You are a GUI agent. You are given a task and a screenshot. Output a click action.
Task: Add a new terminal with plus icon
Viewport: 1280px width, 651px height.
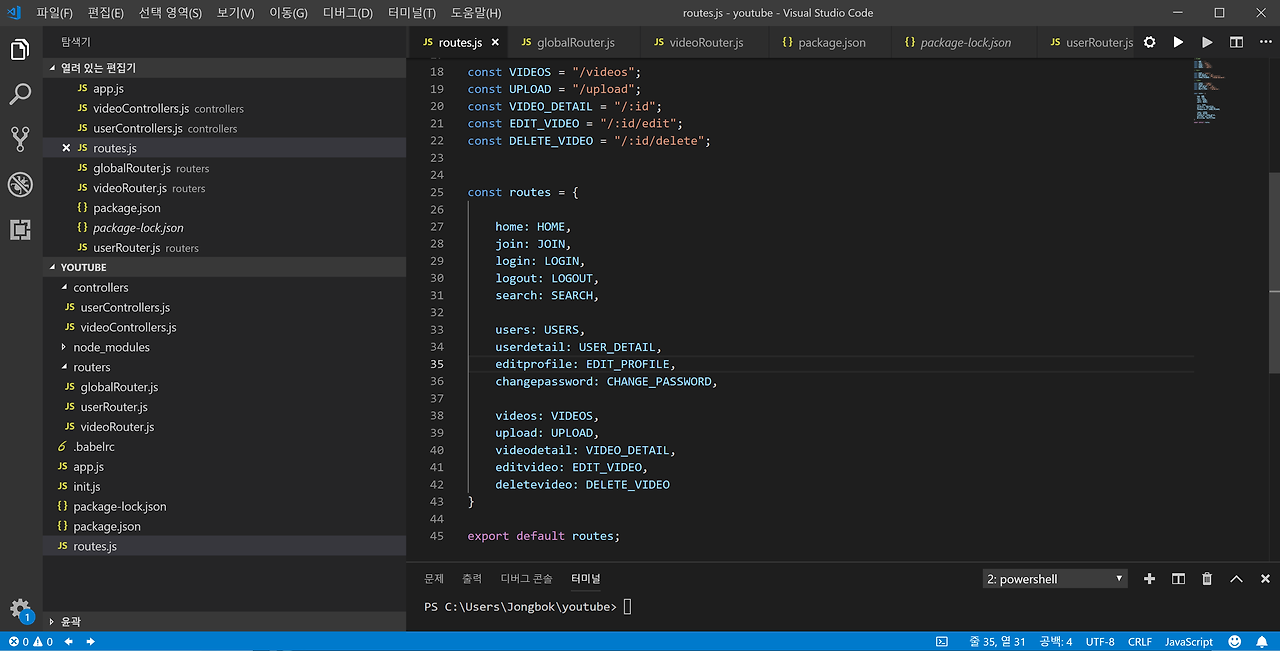pyautogui.click(x=1149, y=579)
